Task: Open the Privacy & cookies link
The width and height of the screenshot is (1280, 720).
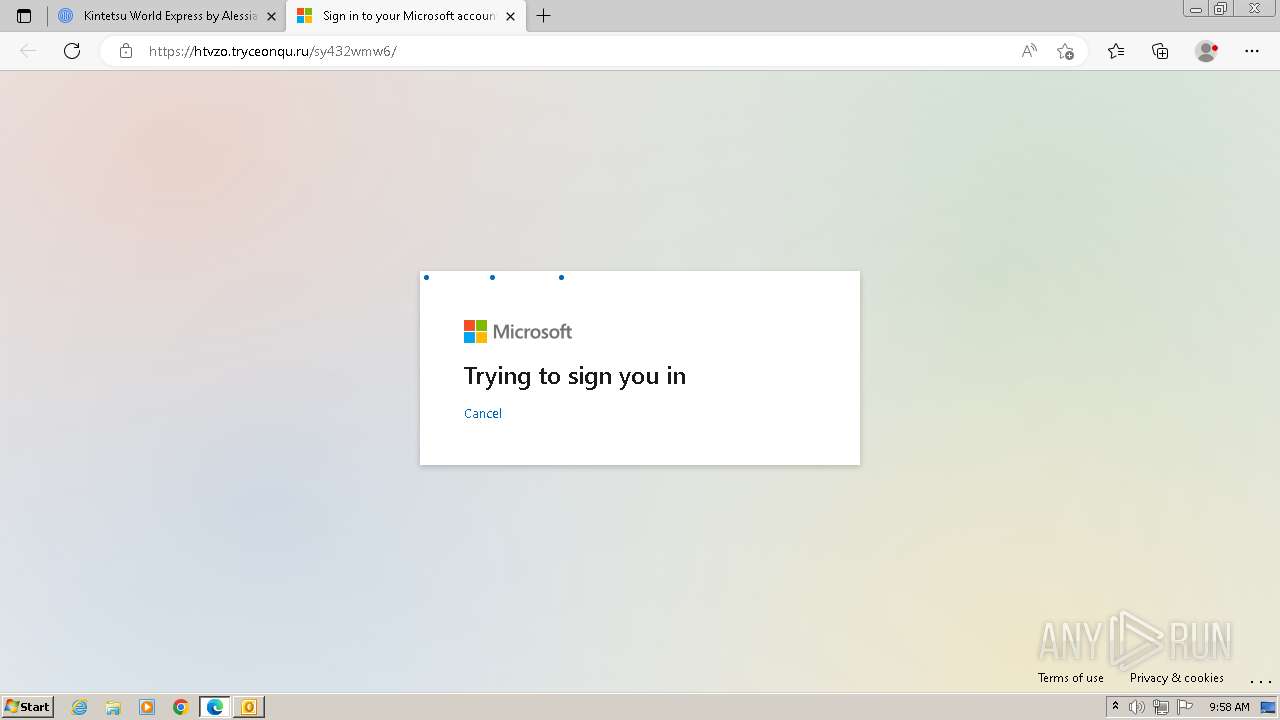Action: [x=1177, y=678]
